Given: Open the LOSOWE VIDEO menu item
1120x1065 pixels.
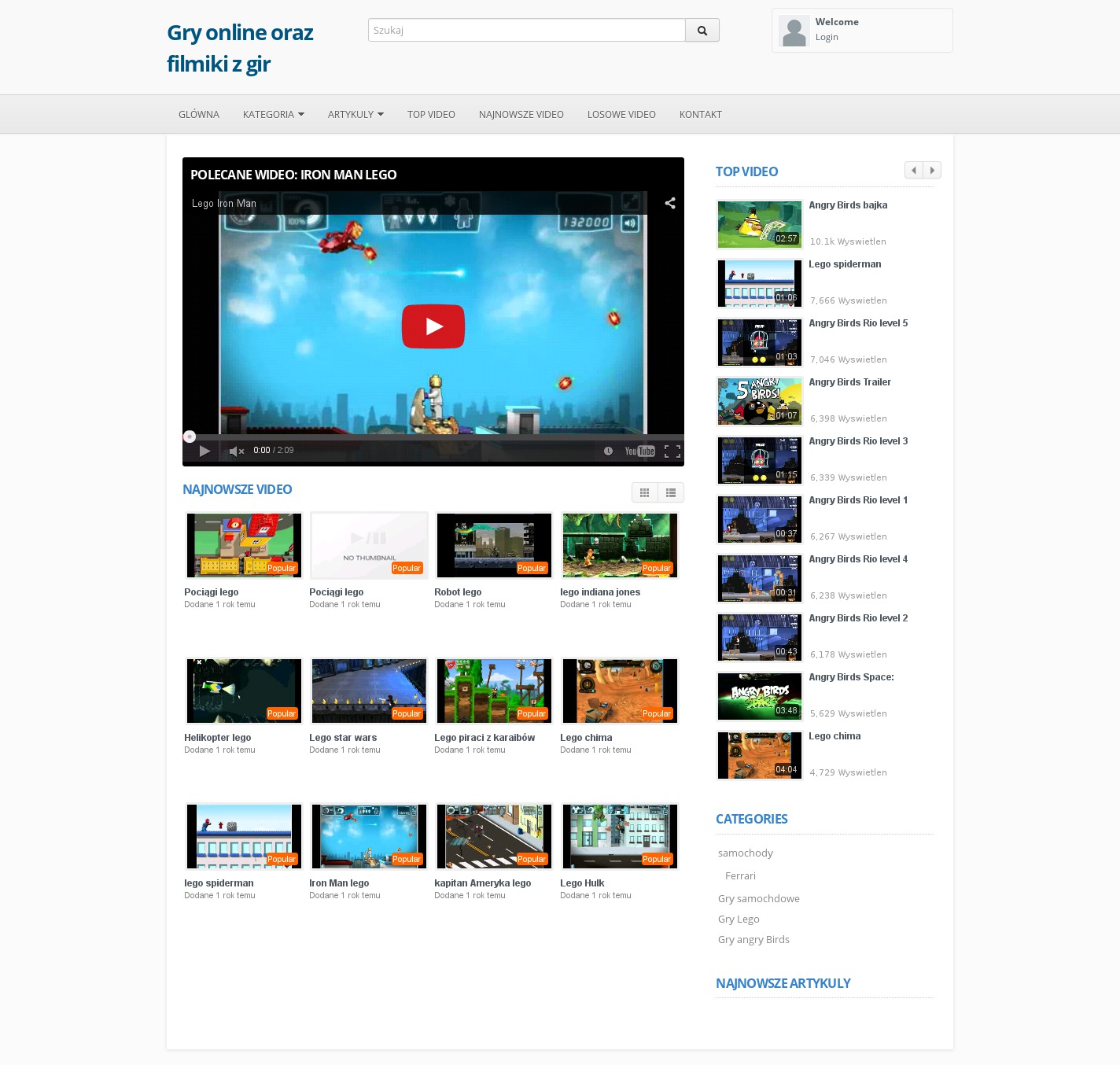Looking at the screenshot, I should (x=621, y=114).
